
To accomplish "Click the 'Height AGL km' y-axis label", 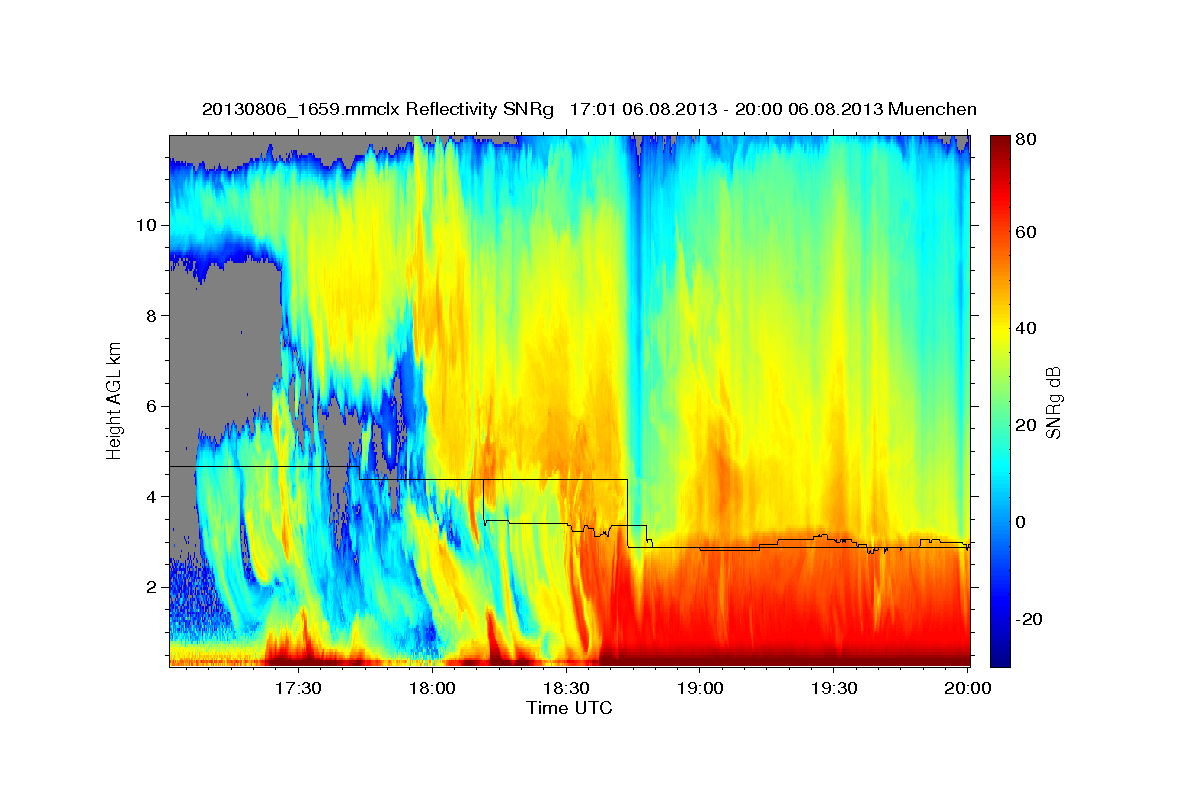I will coord(114,400).
